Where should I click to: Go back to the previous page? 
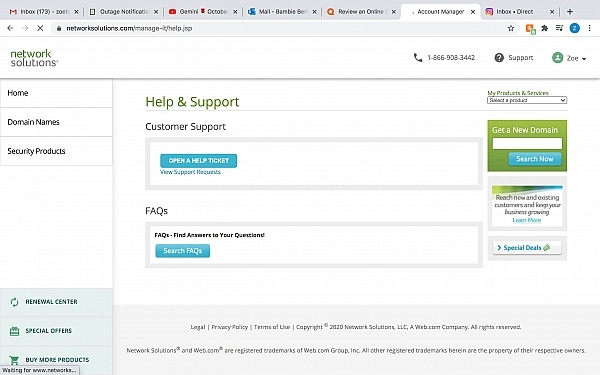click(10, 28)
